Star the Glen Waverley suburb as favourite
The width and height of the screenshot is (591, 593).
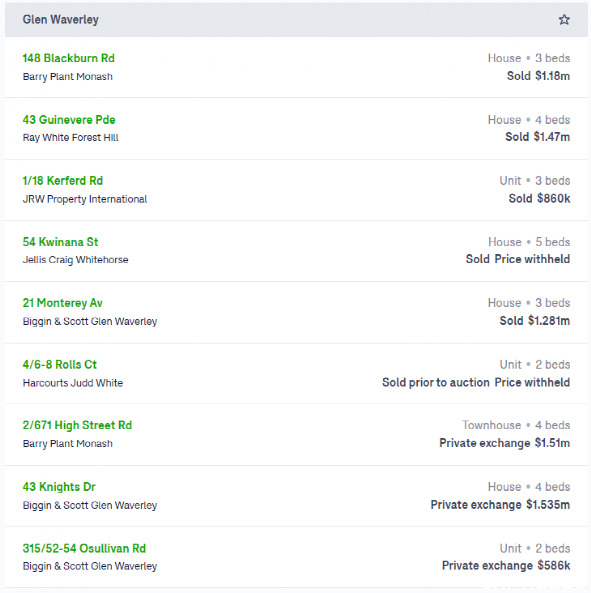(x=564, y=20)
